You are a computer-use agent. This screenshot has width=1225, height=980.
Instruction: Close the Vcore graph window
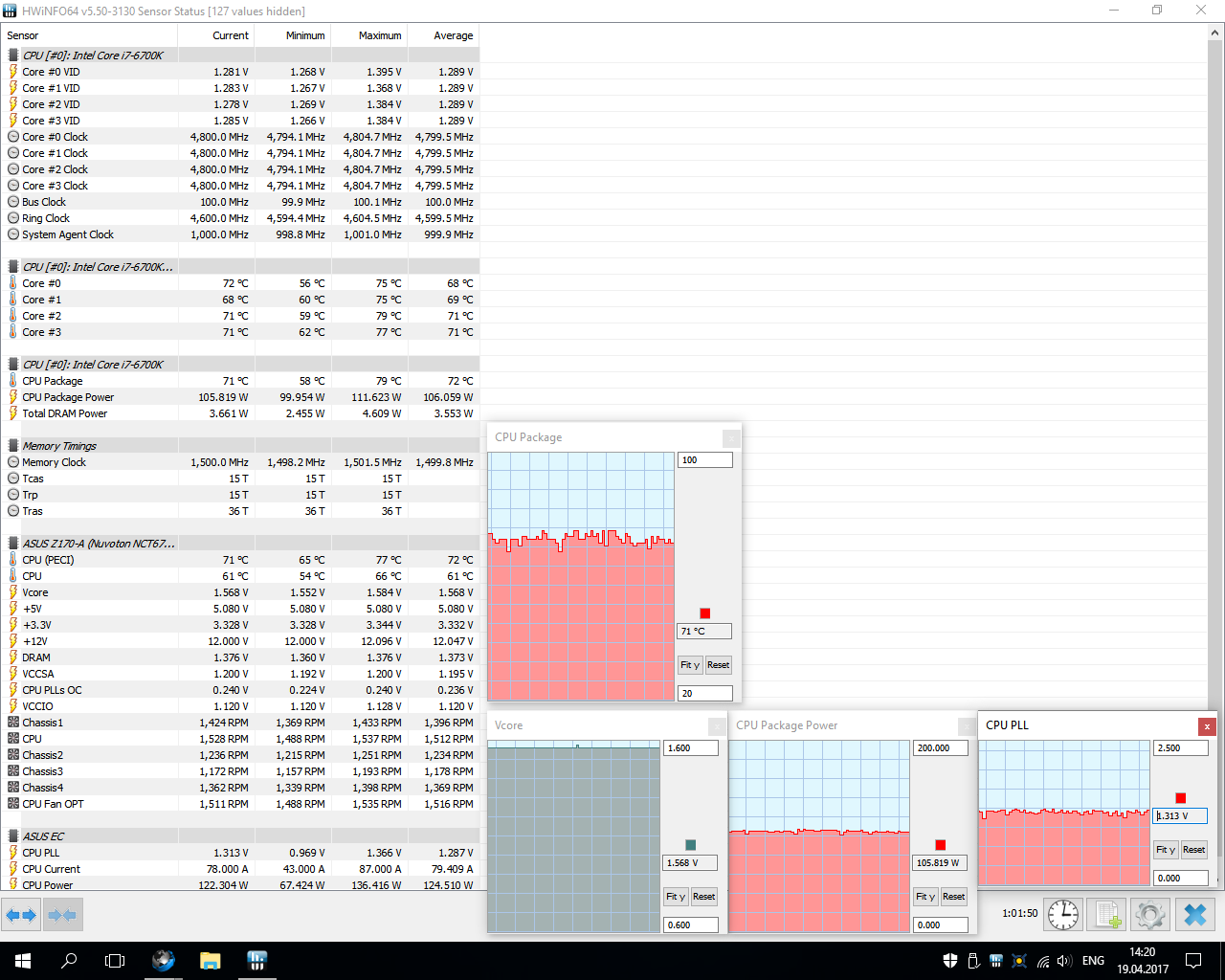point(717,726)
